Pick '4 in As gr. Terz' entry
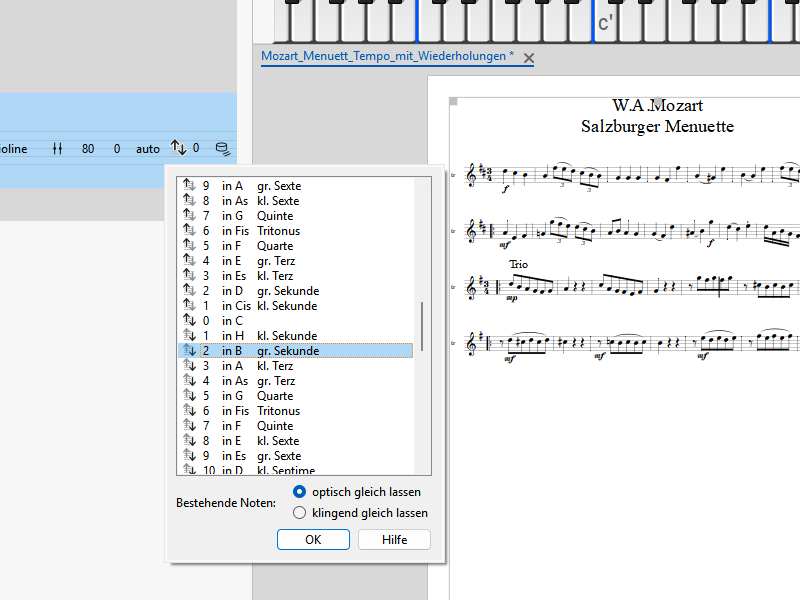Screen dimensions: 800x600 click(296, 381)
